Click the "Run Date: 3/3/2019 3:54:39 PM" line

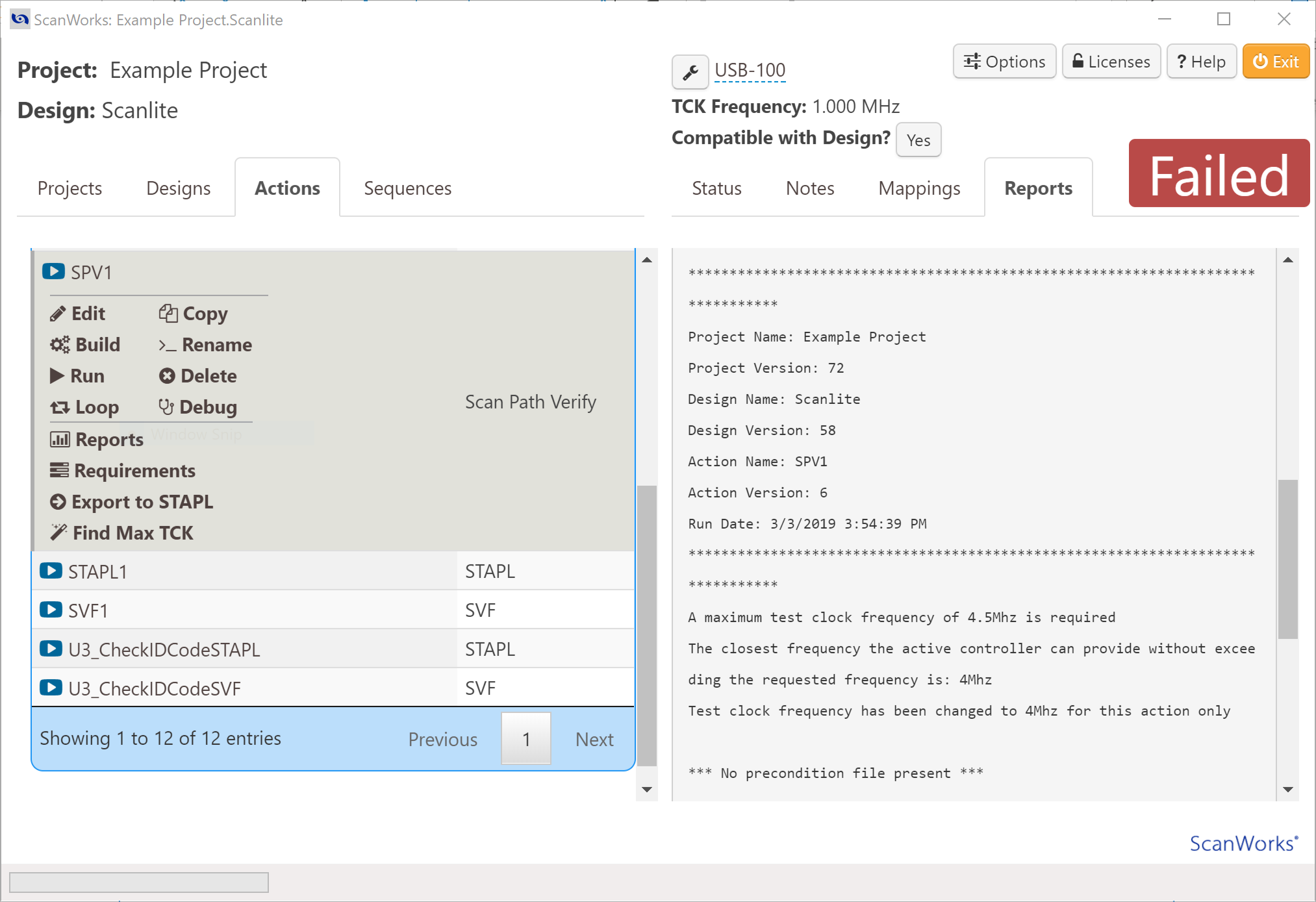807,523
